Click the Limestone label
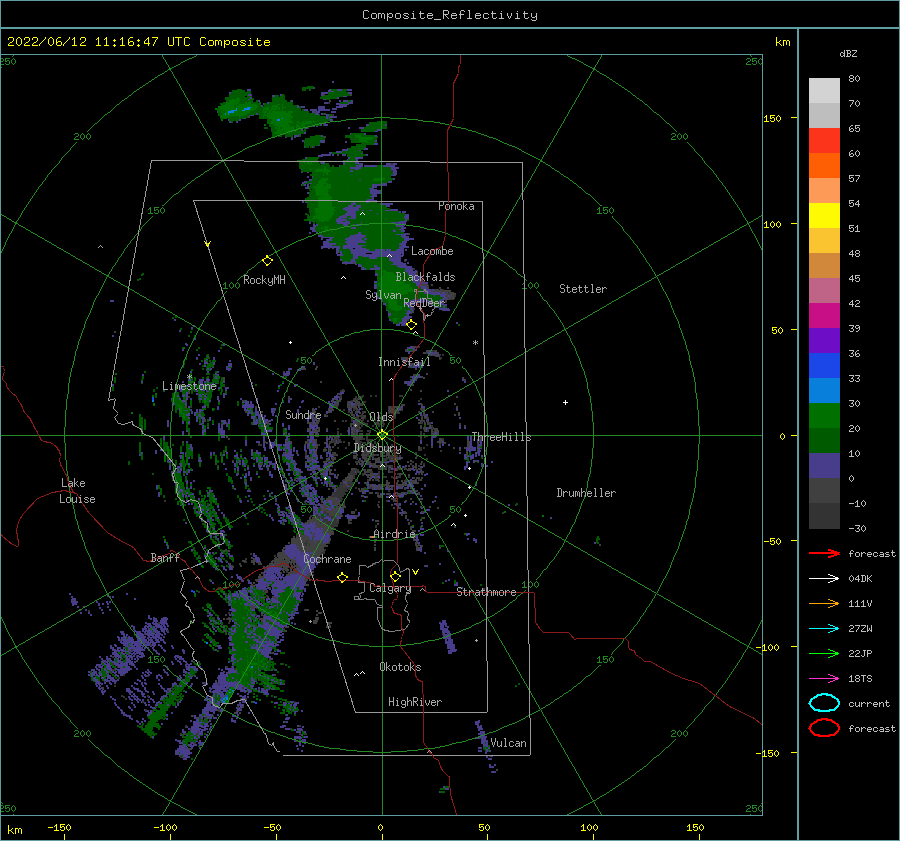The image size is (900, 841). [x=189, y=386]
